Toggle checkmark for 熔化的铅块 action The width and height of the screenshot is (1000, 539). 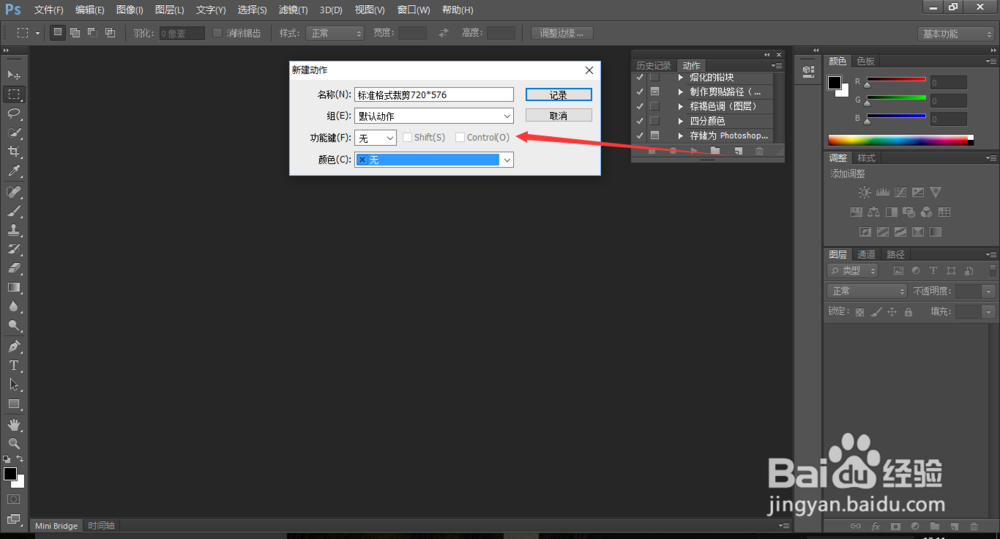(x=640, y=77)
